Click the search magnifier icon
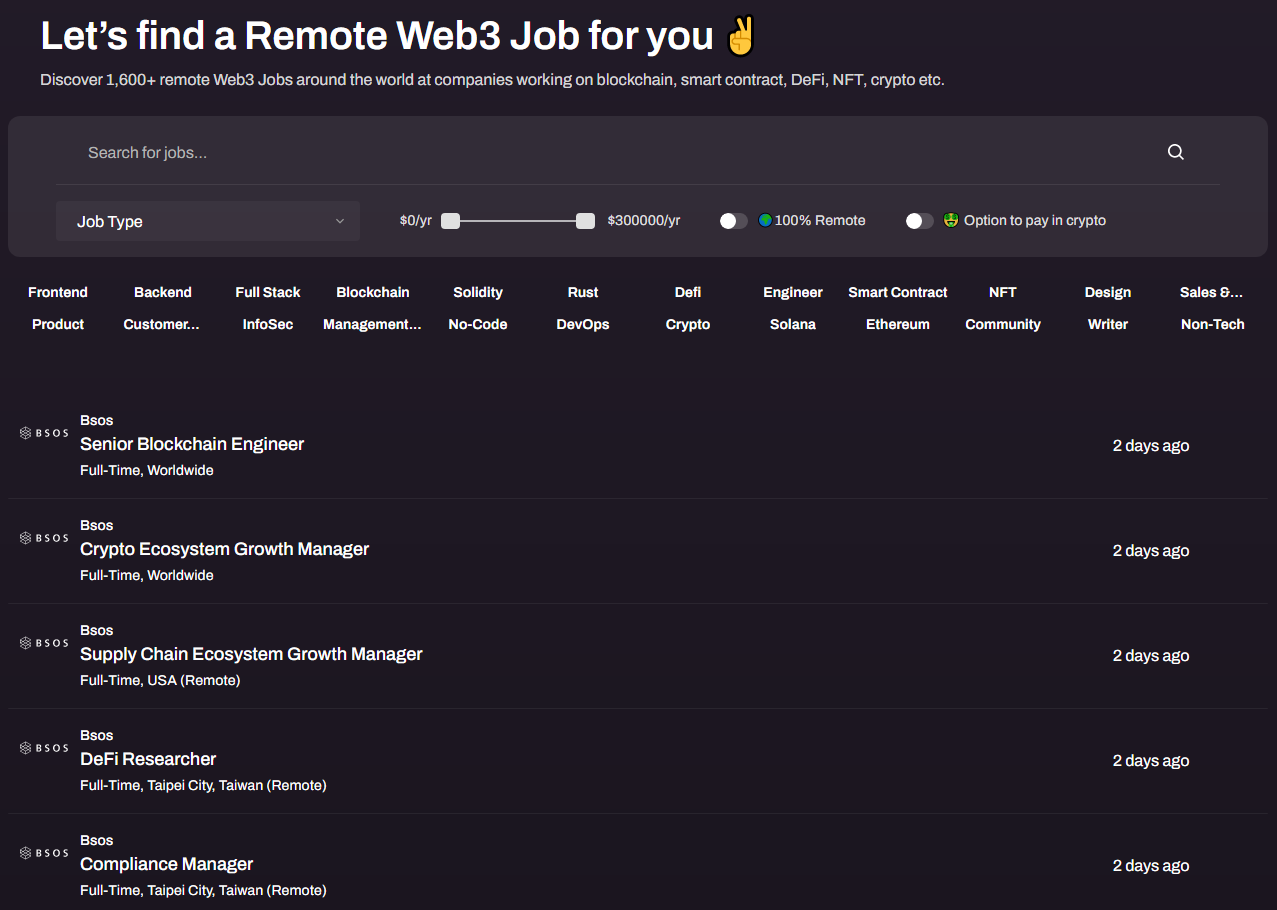This screenshot has height=910, width=1277. [x=1176, y=152]
